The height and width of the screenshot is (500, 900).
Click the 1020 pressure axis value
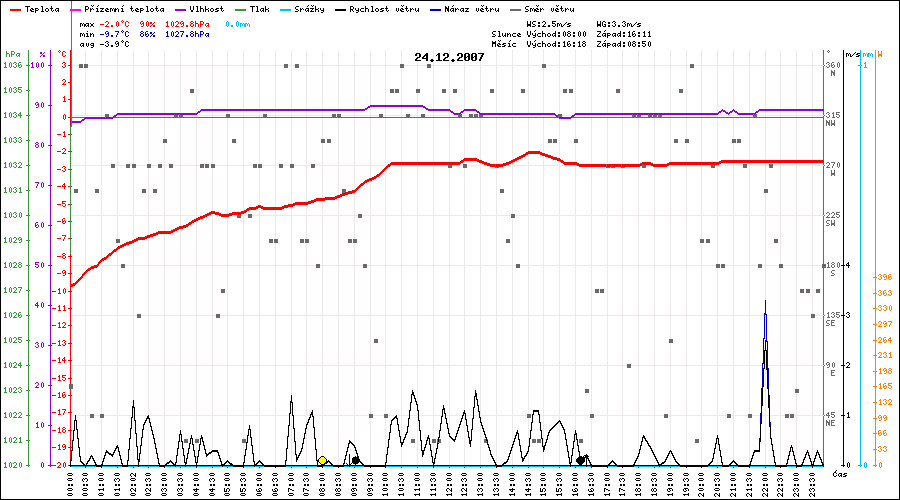pyautogui.click(x=13, y=465)
